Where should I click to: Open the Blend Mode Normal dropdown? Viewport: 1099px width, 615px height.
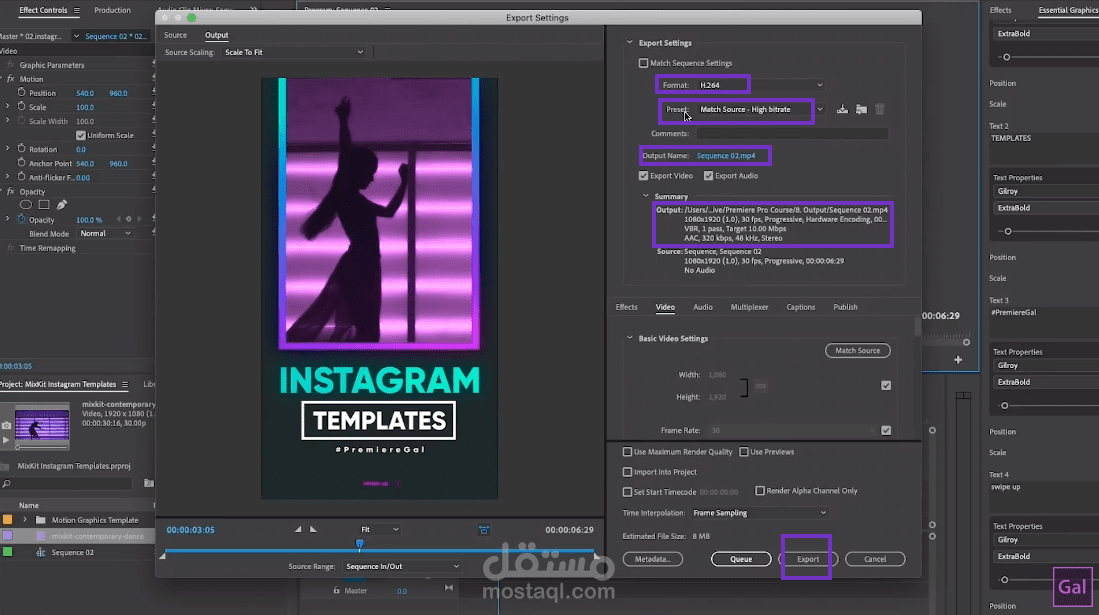click(x=105, y=234)
